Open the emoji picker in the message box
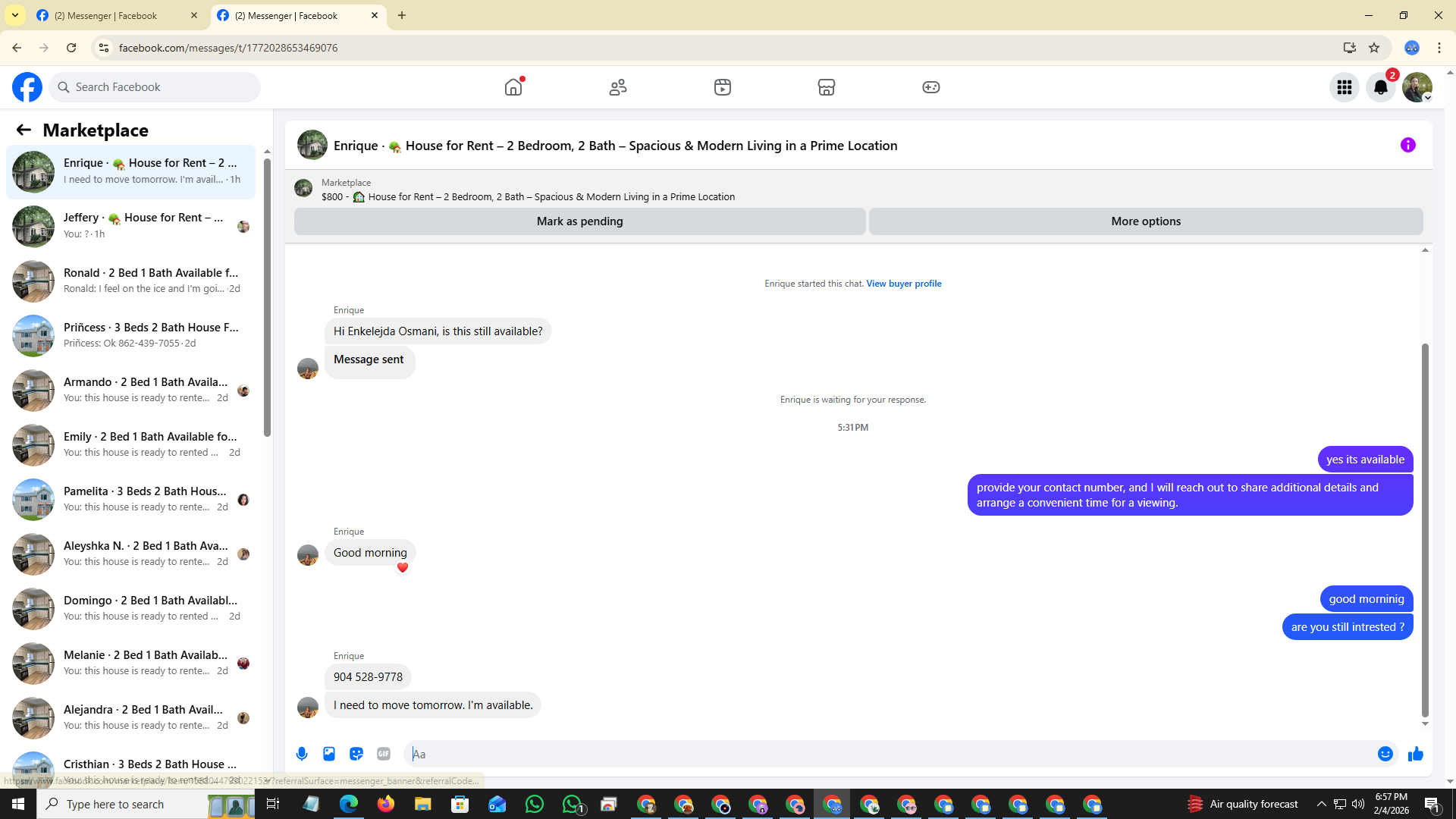 click(x=1385, y=754)
